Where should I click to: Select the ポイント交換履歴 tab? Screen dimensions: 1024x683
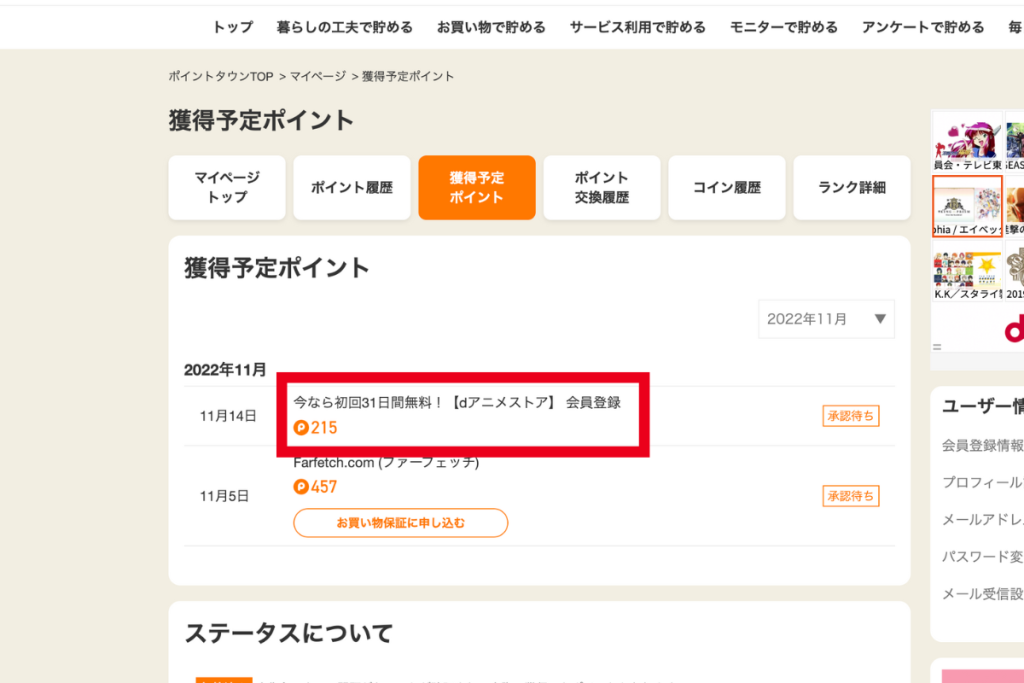point(602,187)
